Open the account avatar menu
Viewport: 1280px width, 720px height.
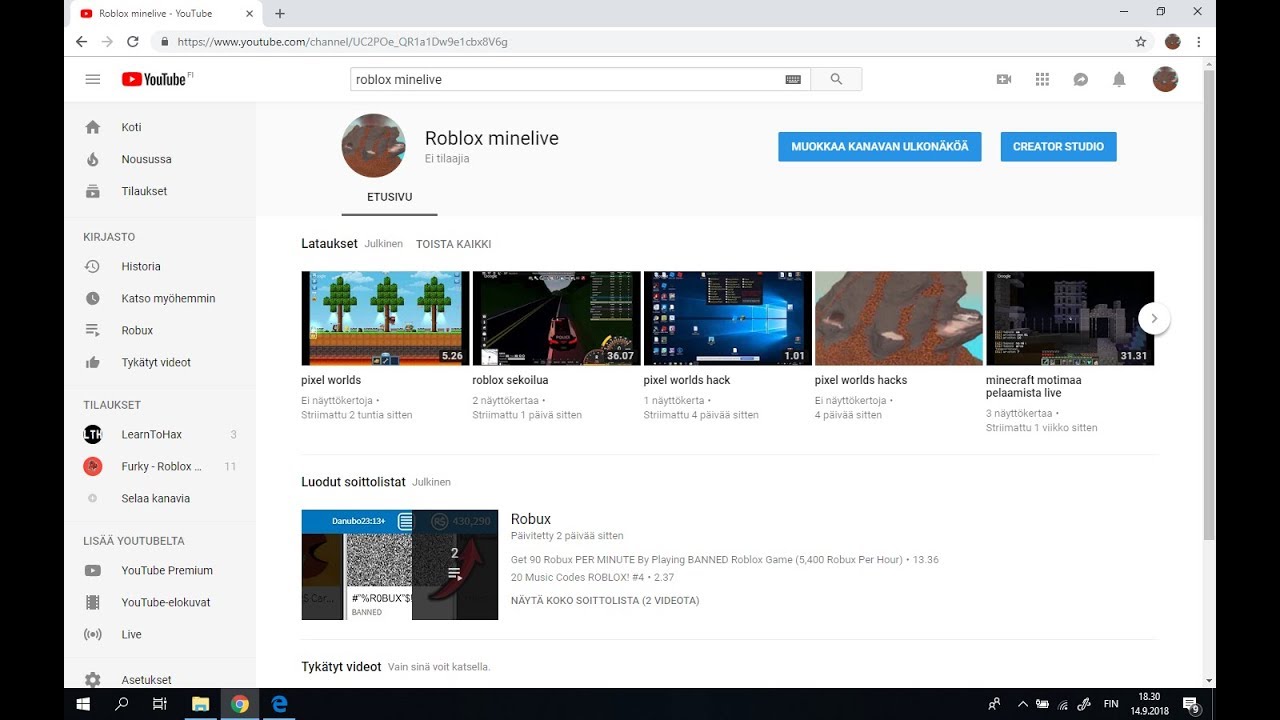click(x=1165, y=79)
